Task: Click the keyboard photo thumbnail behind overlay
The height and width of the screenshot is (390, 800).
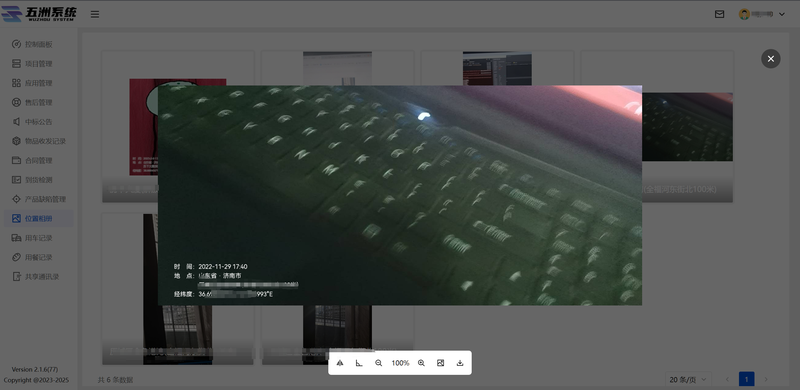Action: point(687,127)
